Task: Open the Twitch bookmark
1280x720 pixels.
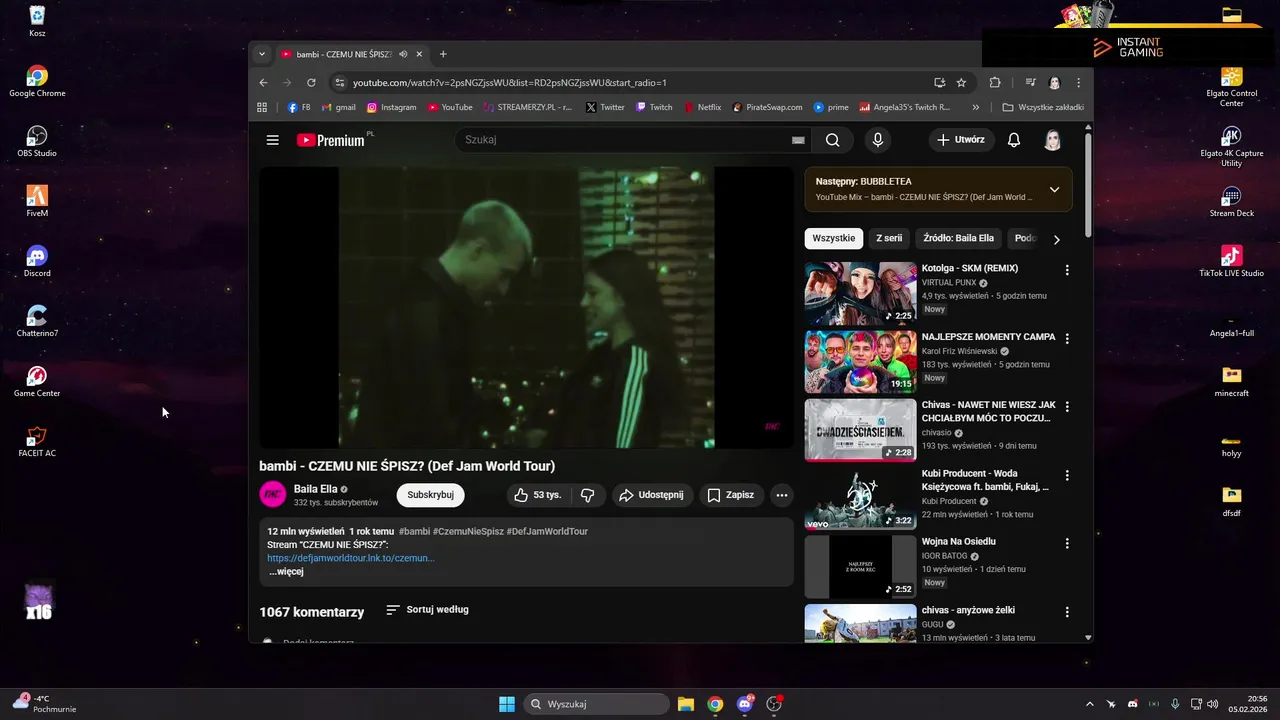Action: pos(654,107)
